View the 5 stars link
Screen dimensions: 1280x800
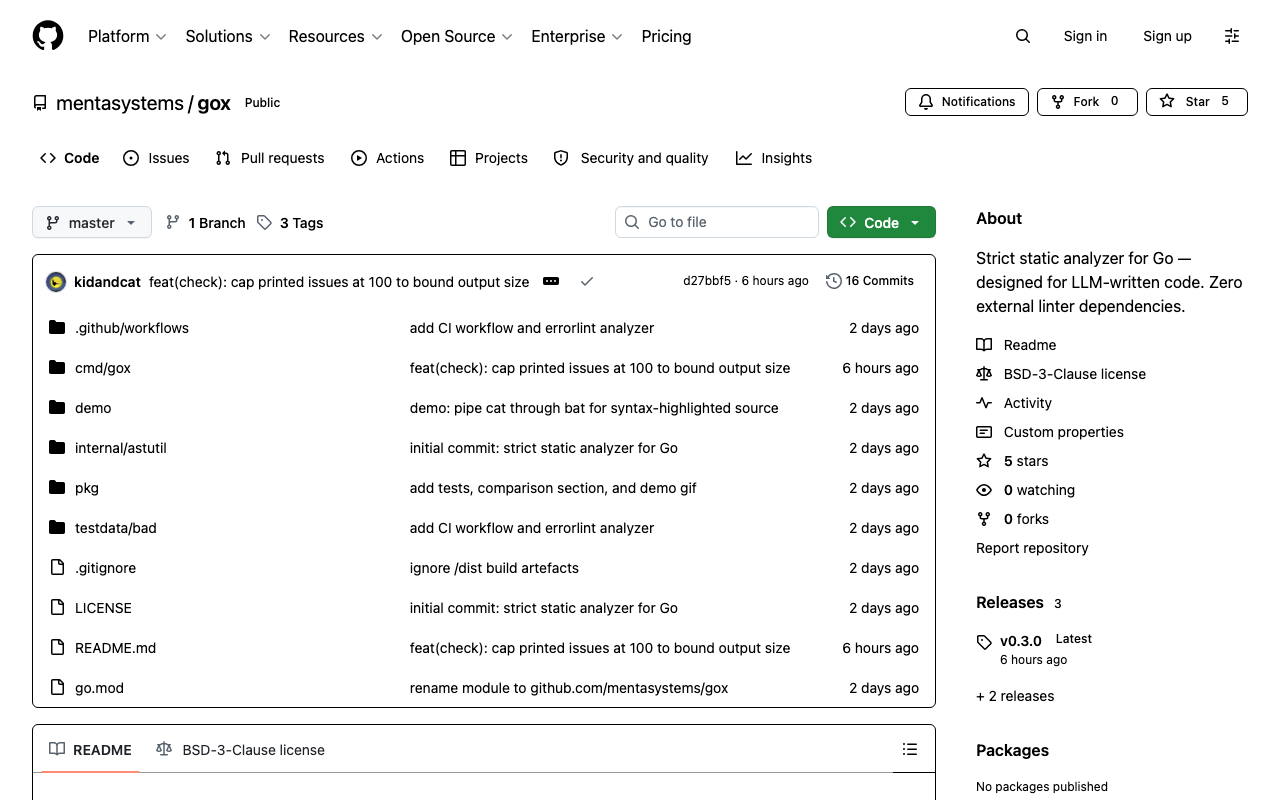[x=1012, y=461]
